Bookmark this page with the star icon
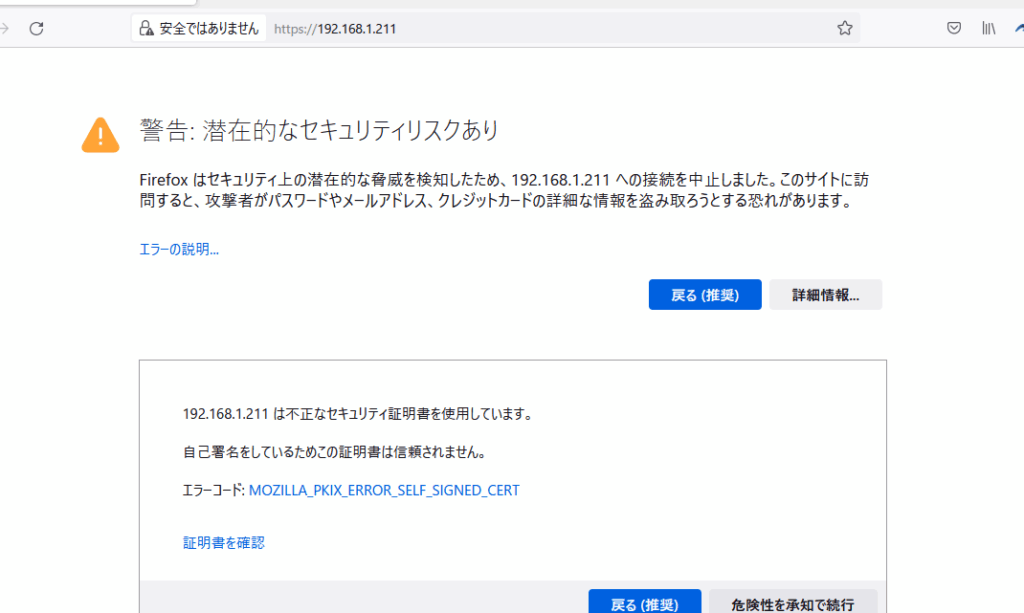The image size is (1024, 613). pos(845,28)
